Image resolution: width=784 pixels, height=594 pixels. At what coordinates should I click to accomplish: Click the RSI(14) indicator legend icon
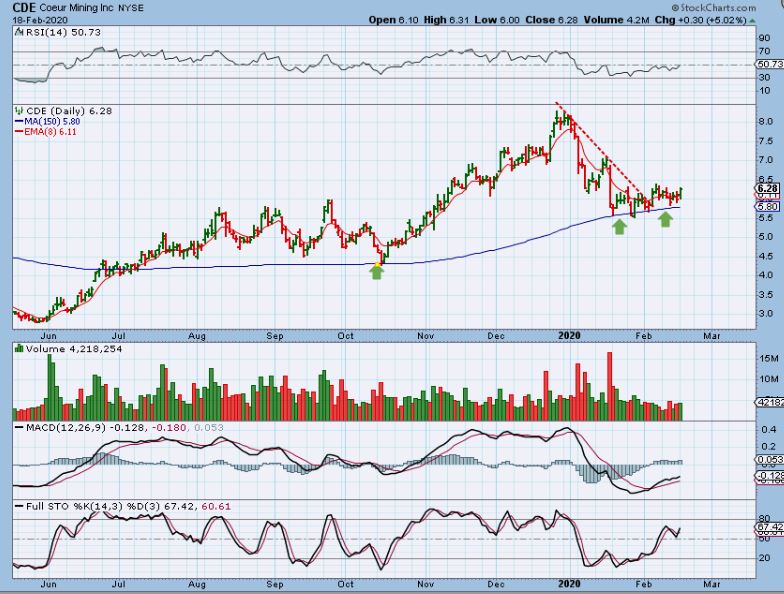(19, 32)
